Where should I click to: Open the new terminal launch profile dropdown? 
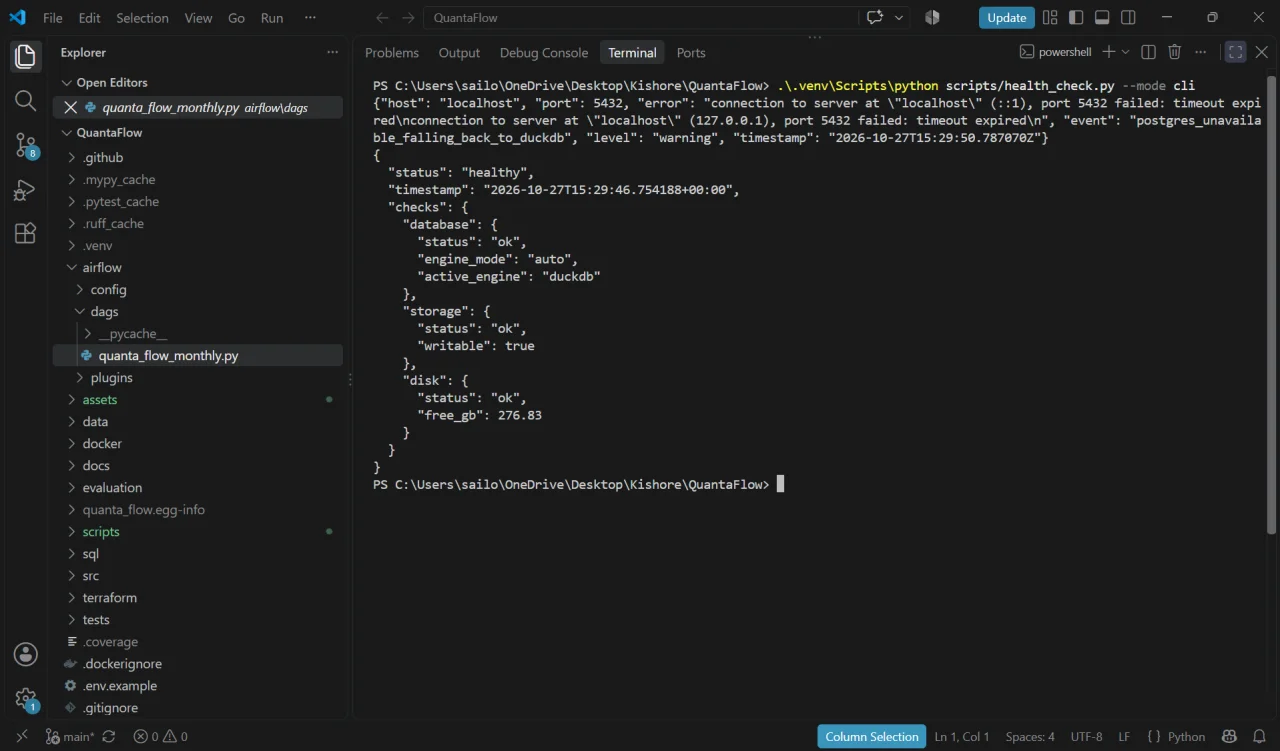[x=1126, y=52]
